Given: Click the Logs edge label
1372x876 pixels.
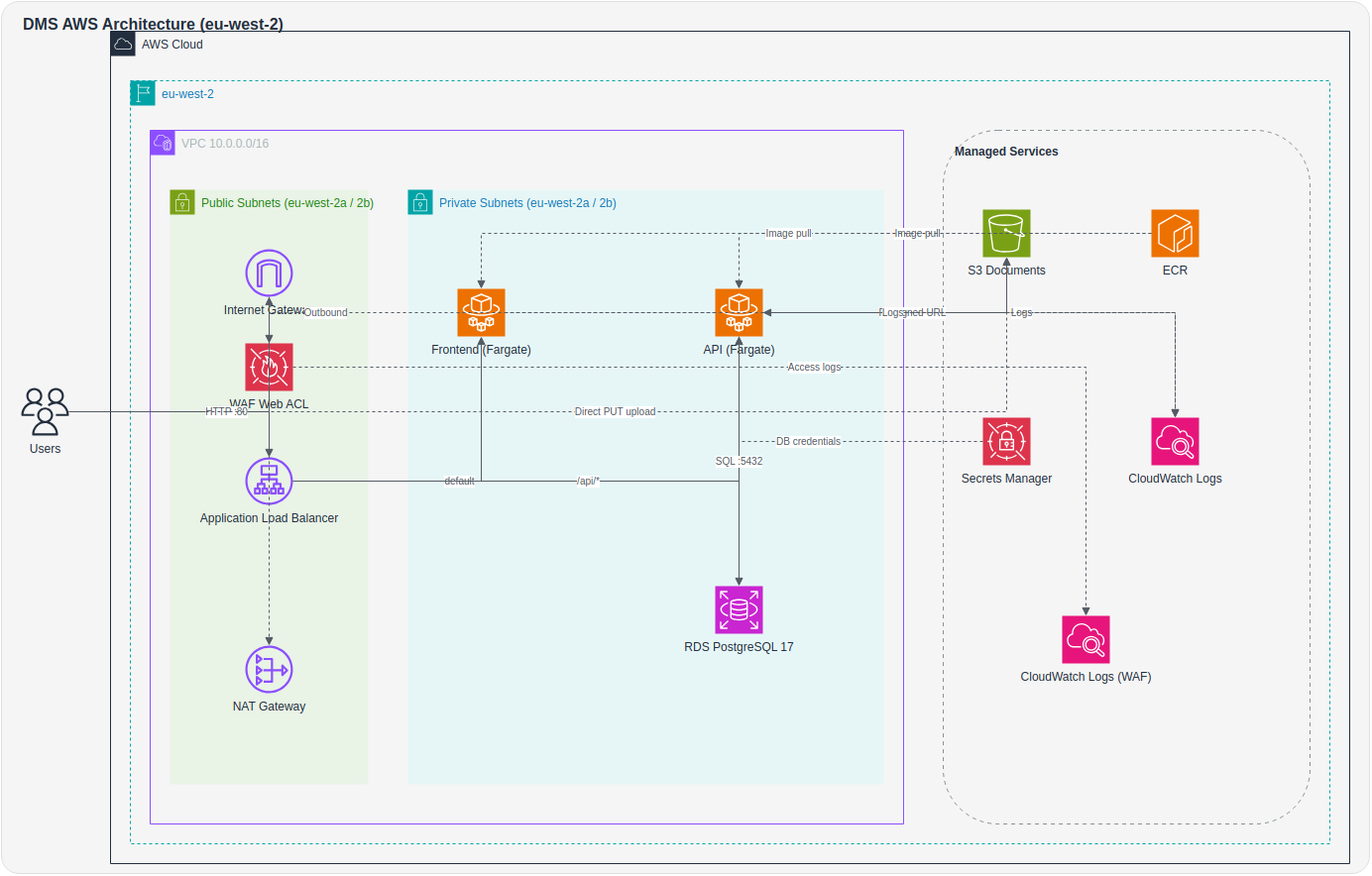Looking at the screenshot, I should pyautogui.click(x=1021, y=312).
